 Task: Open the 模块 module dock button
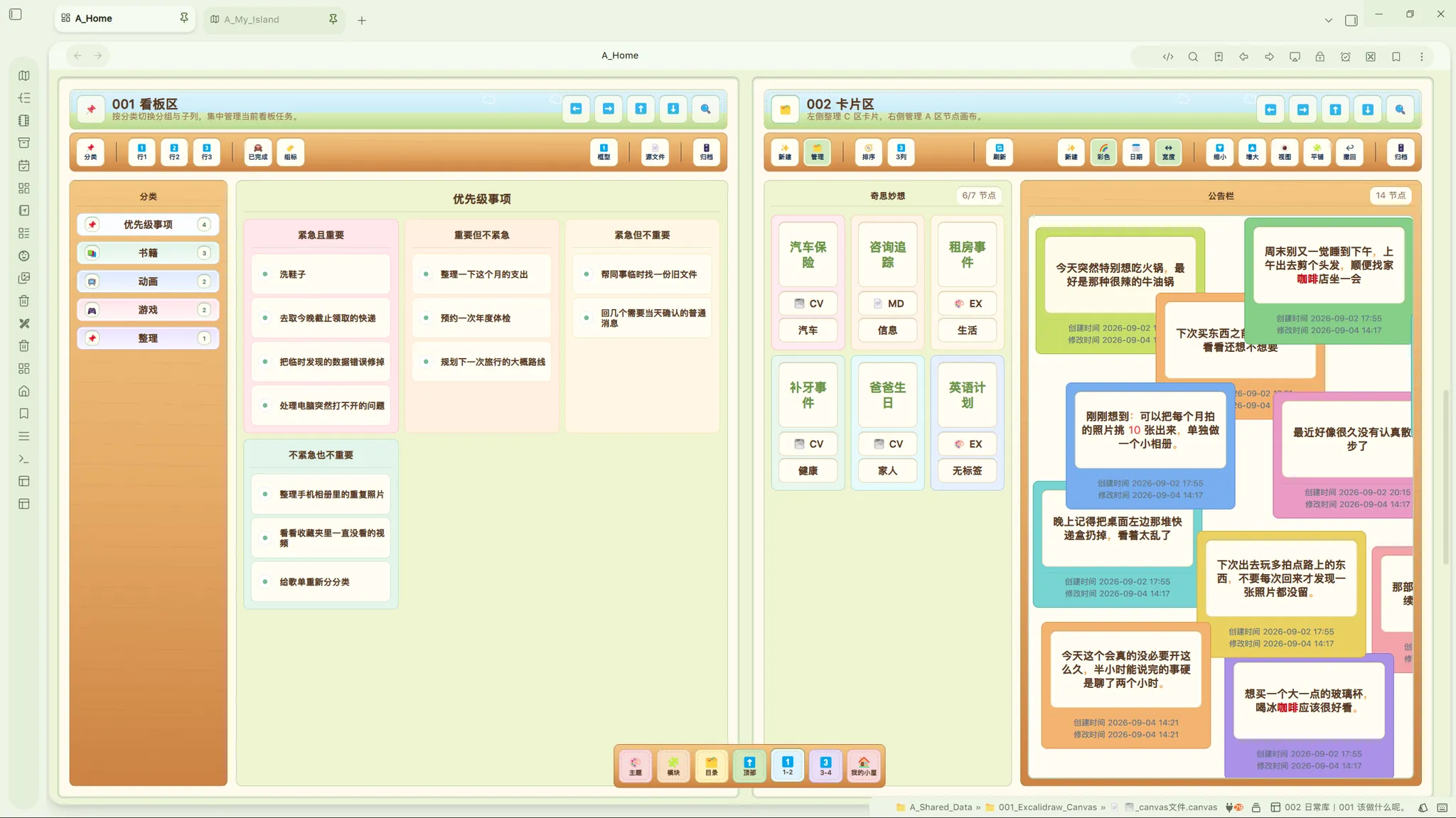tap(673, 766)
